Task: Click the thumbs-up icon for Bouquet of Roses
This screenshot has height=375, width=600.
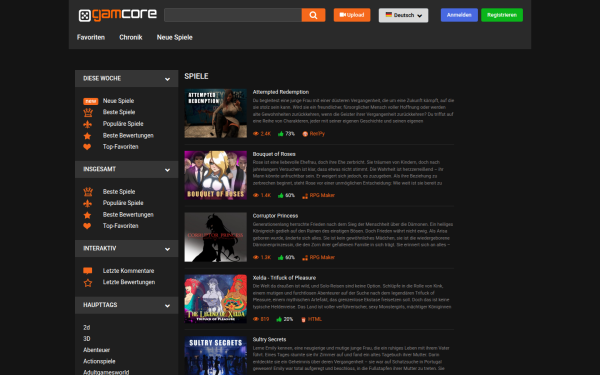Action: pos(281,195)
